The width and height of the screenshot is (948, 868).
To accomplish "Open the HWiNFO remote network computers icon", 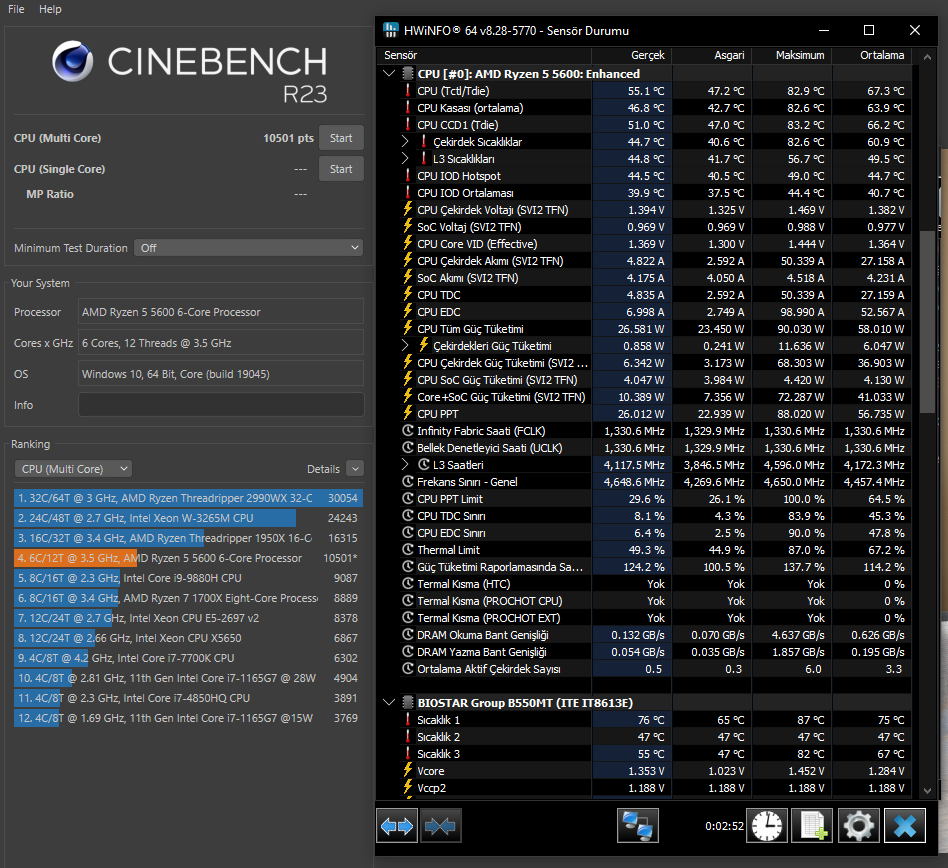I will click(x=638, y=826).
